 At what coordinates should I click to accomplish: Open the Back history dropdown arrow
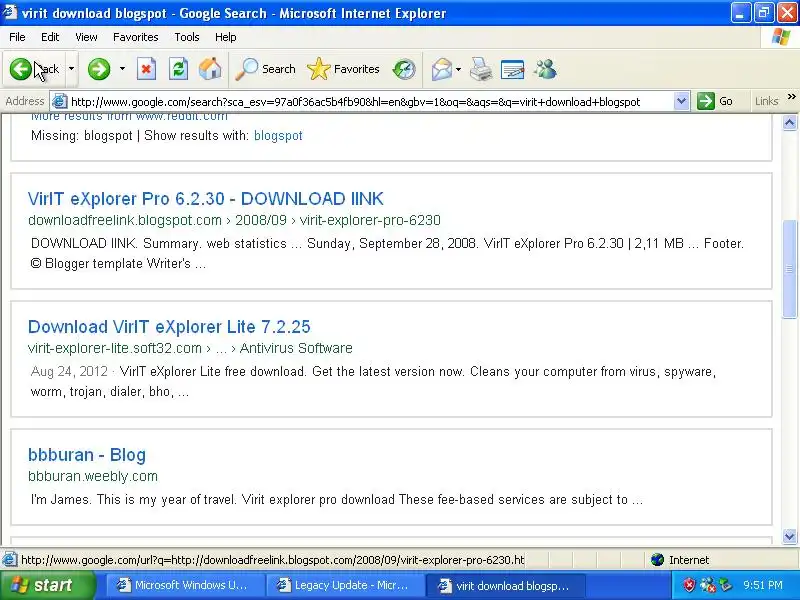(x=71, y=69)
